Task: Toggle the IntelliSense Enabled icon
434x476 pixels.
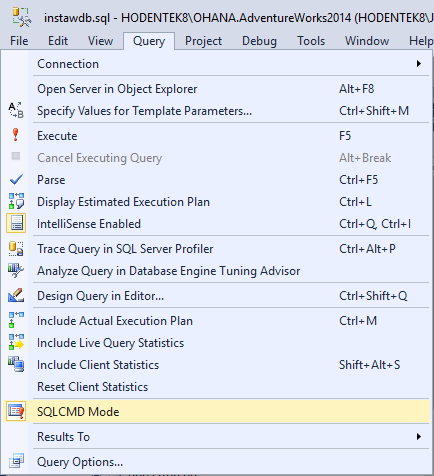Action: 16,223
